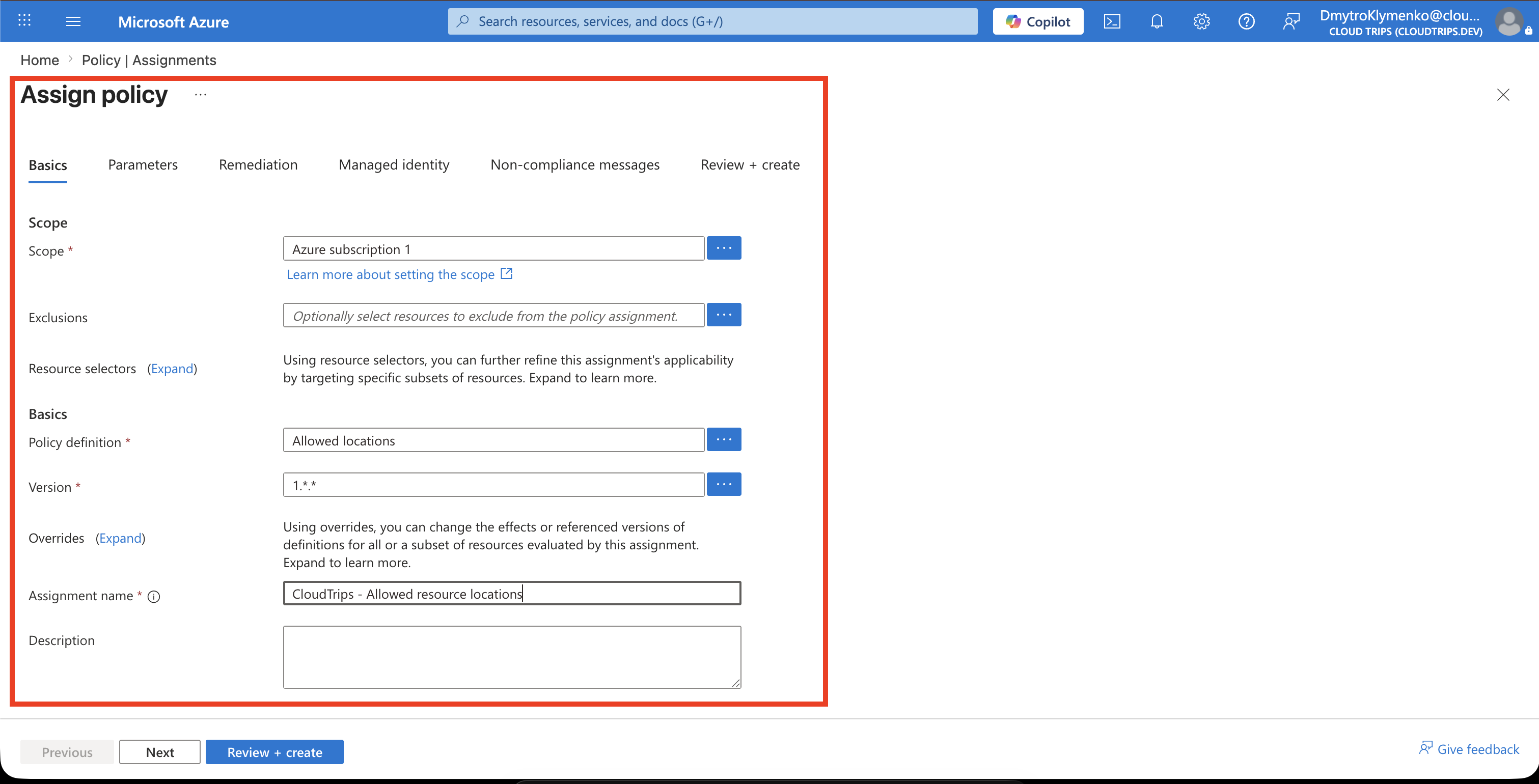Image resolution: width=1539 pixels, height=784 pixels.
Task: Open portal settings gear
Action: coord(1201,21)
